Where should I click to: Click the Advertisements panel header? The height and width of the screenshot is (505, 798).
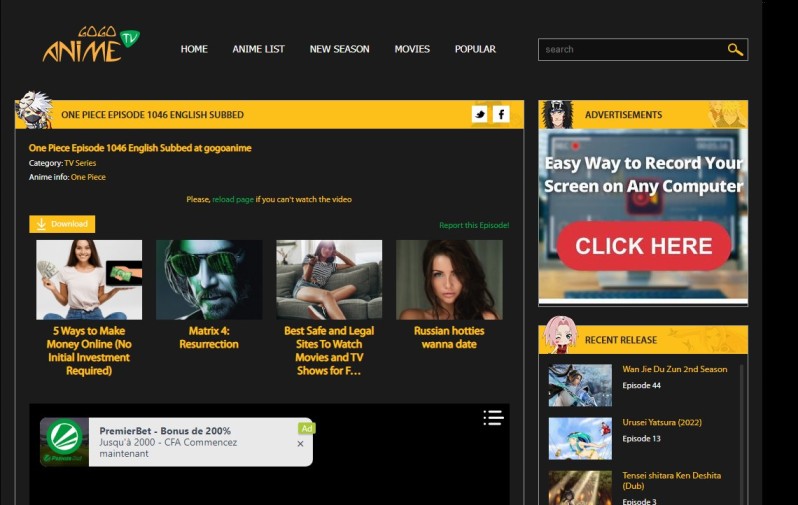[643, 115]
